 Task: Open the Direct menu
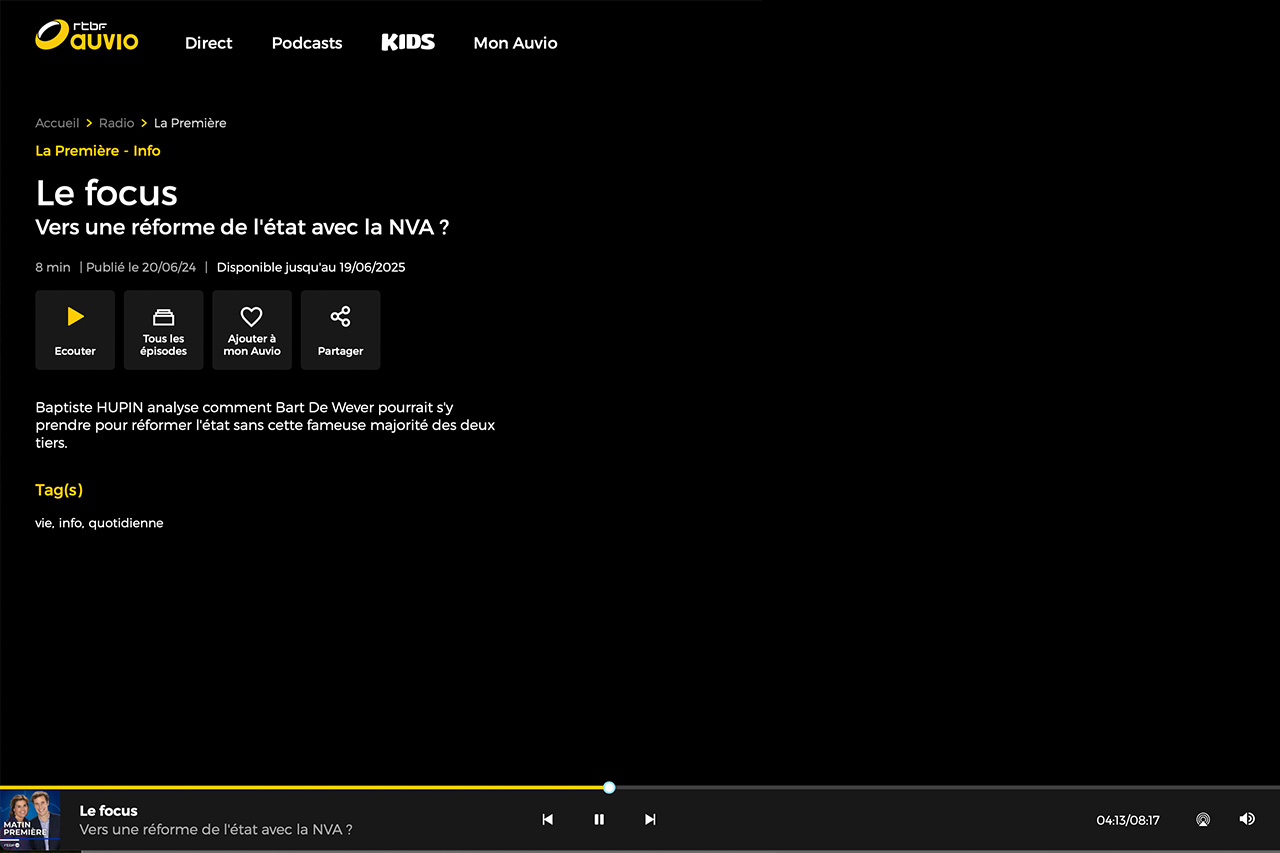tap(208, 43)
